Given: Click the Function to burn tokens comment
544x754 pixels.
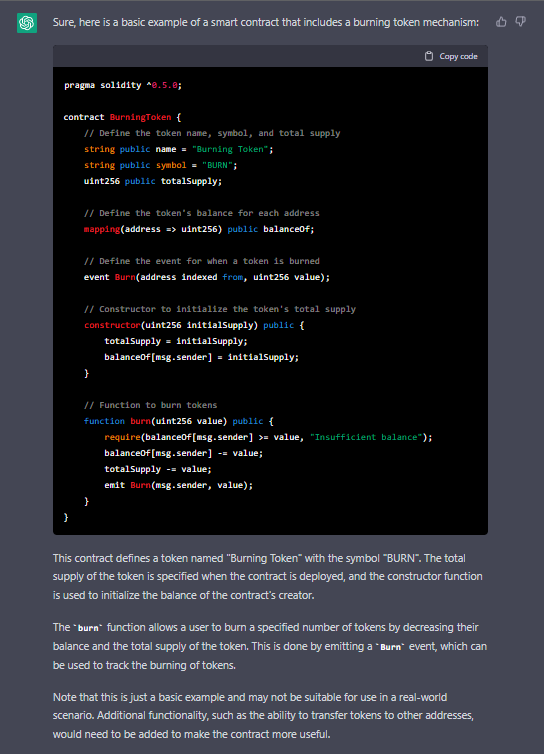Looking at the screenshot, I should 151,405.
